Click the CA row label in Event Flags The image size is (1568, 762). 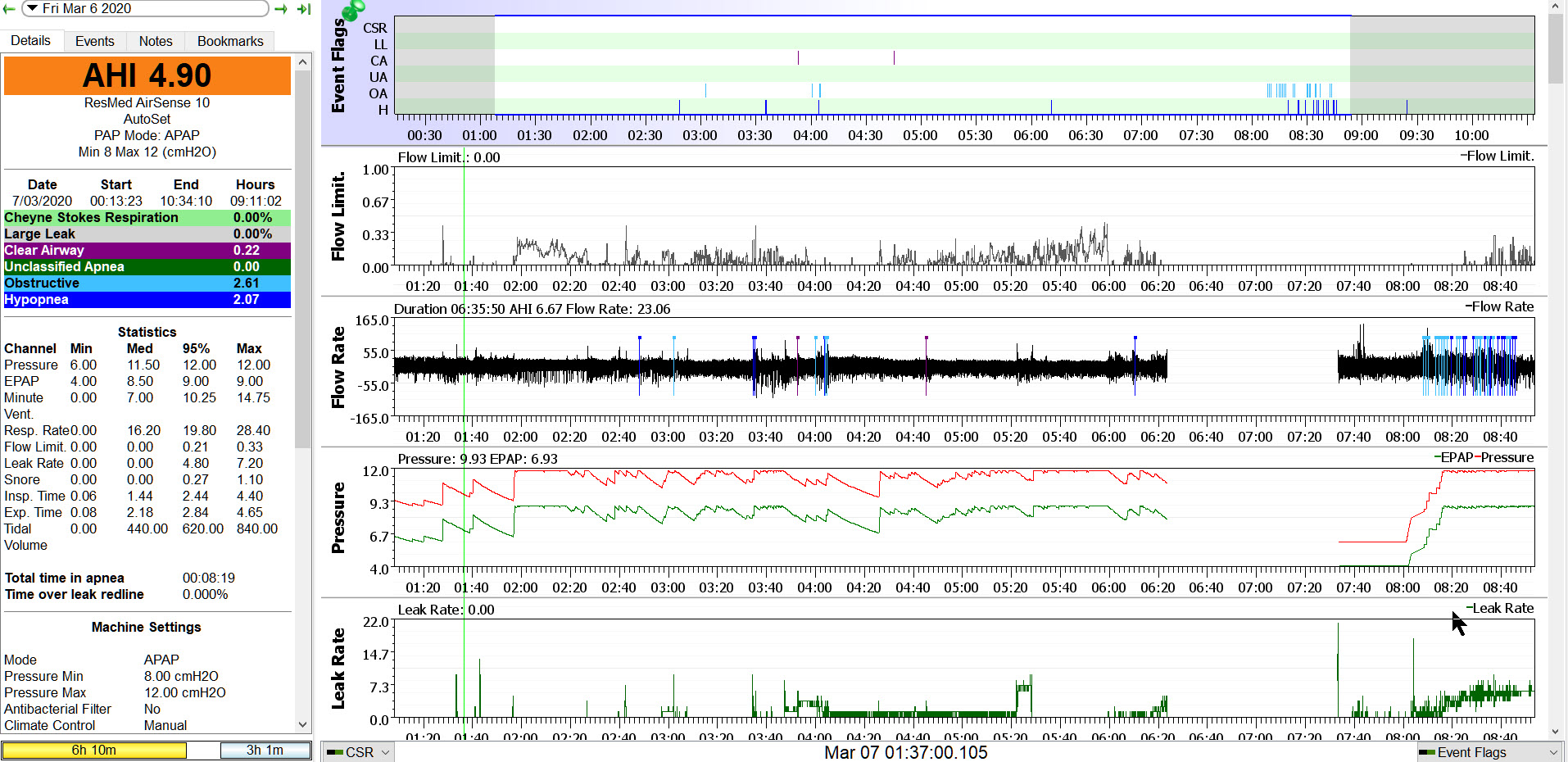tap(378, 61)
